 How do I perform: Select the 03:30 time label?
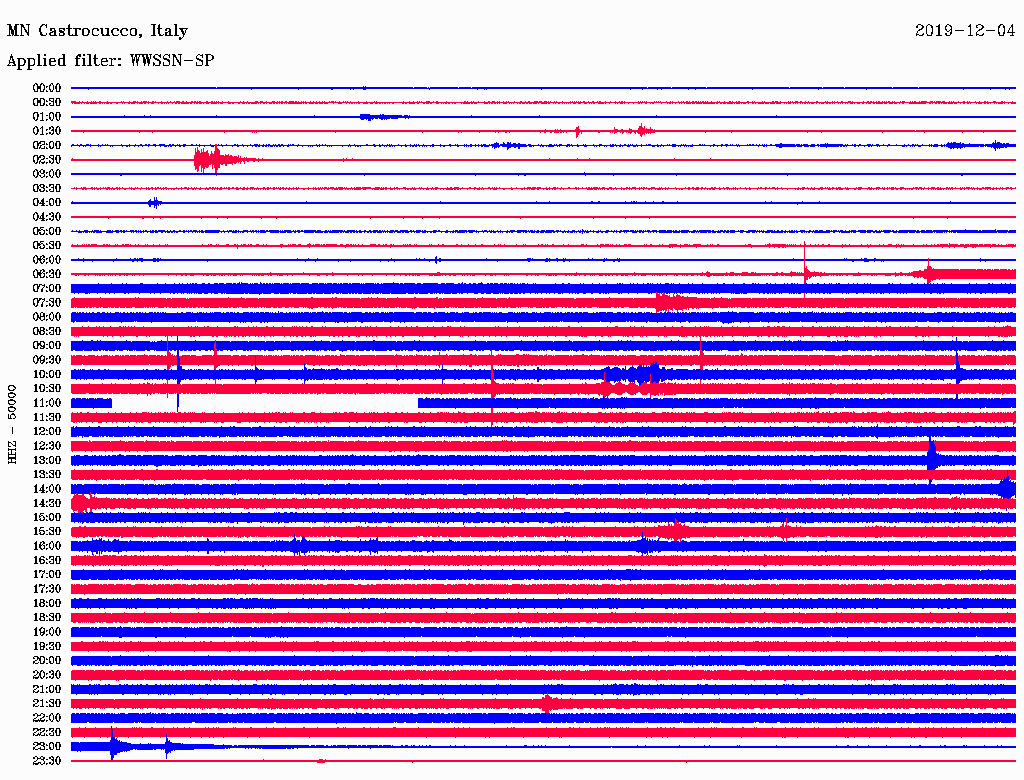click(47, 188)
